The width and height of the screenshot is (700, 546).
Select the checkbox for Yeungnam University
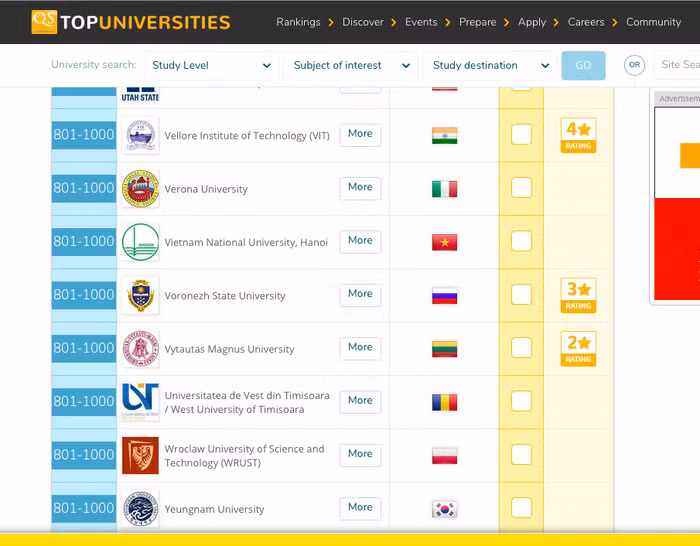pyautogui.click(x=521, y=508)
